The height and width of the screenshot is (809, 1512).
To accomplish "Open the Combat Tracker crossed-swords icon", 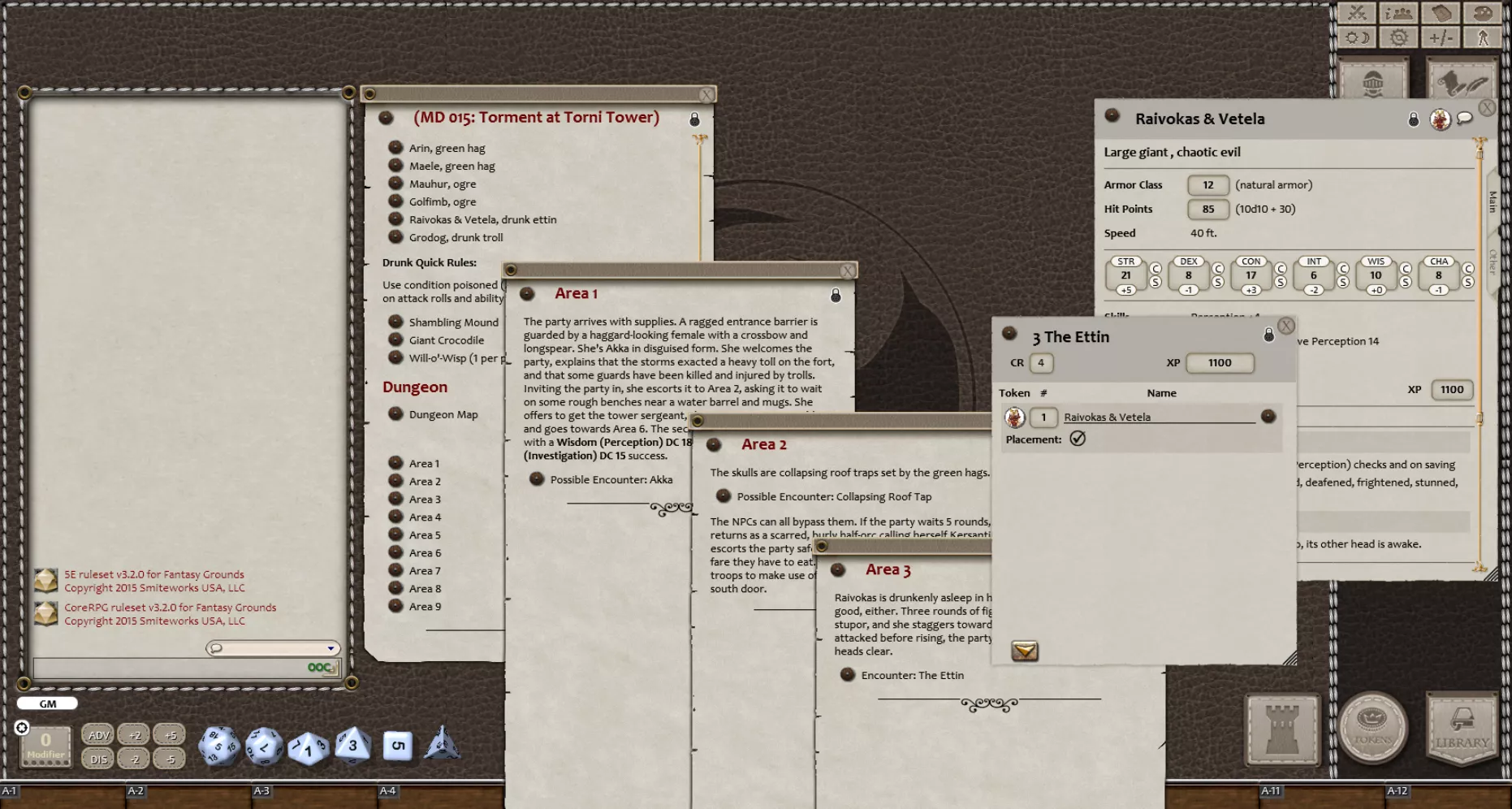I will pos(1356,13).
